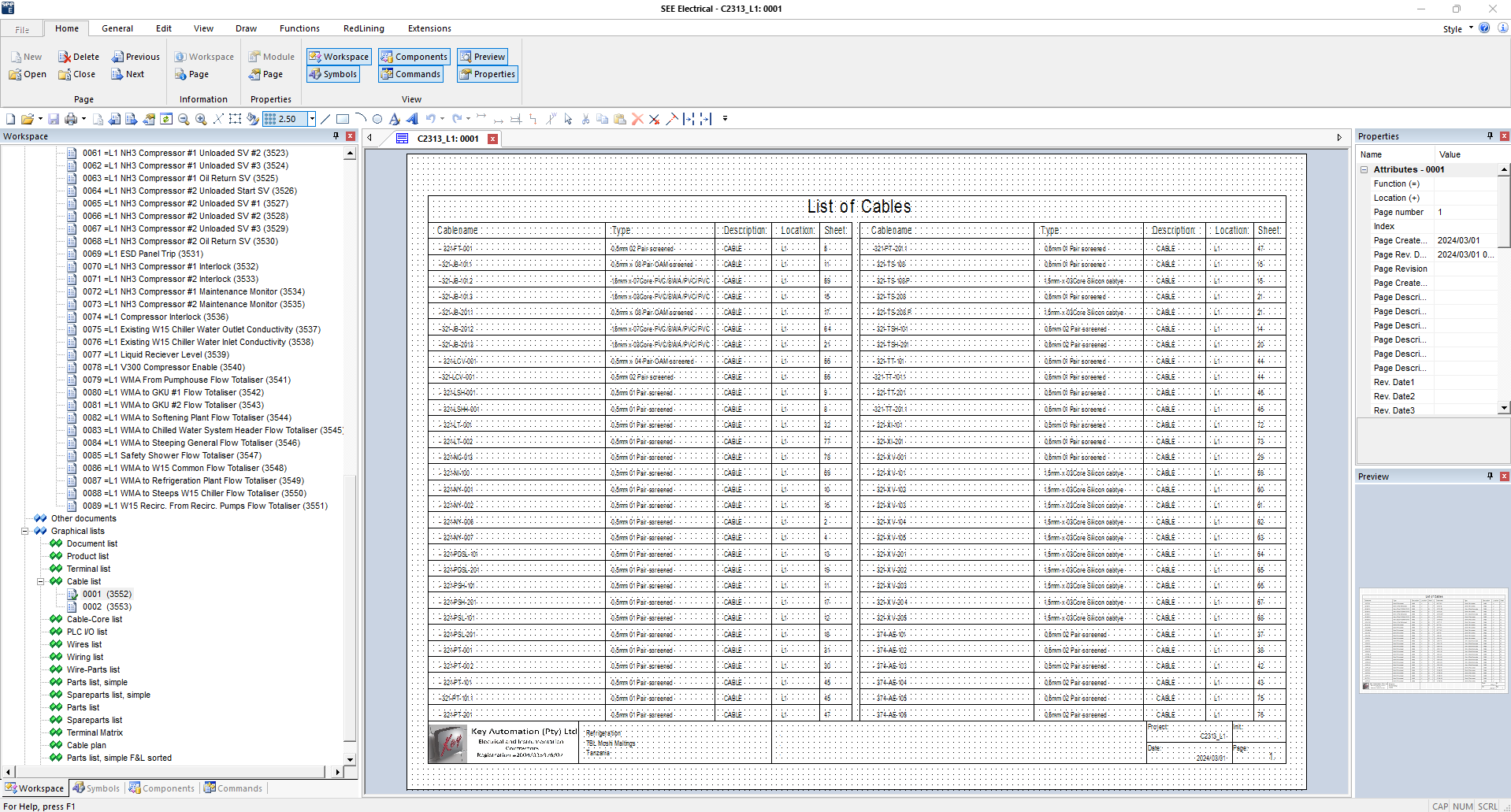Open the Functions ribbon tab
This screenshot has height=812, width=1511.
(299, 28)
